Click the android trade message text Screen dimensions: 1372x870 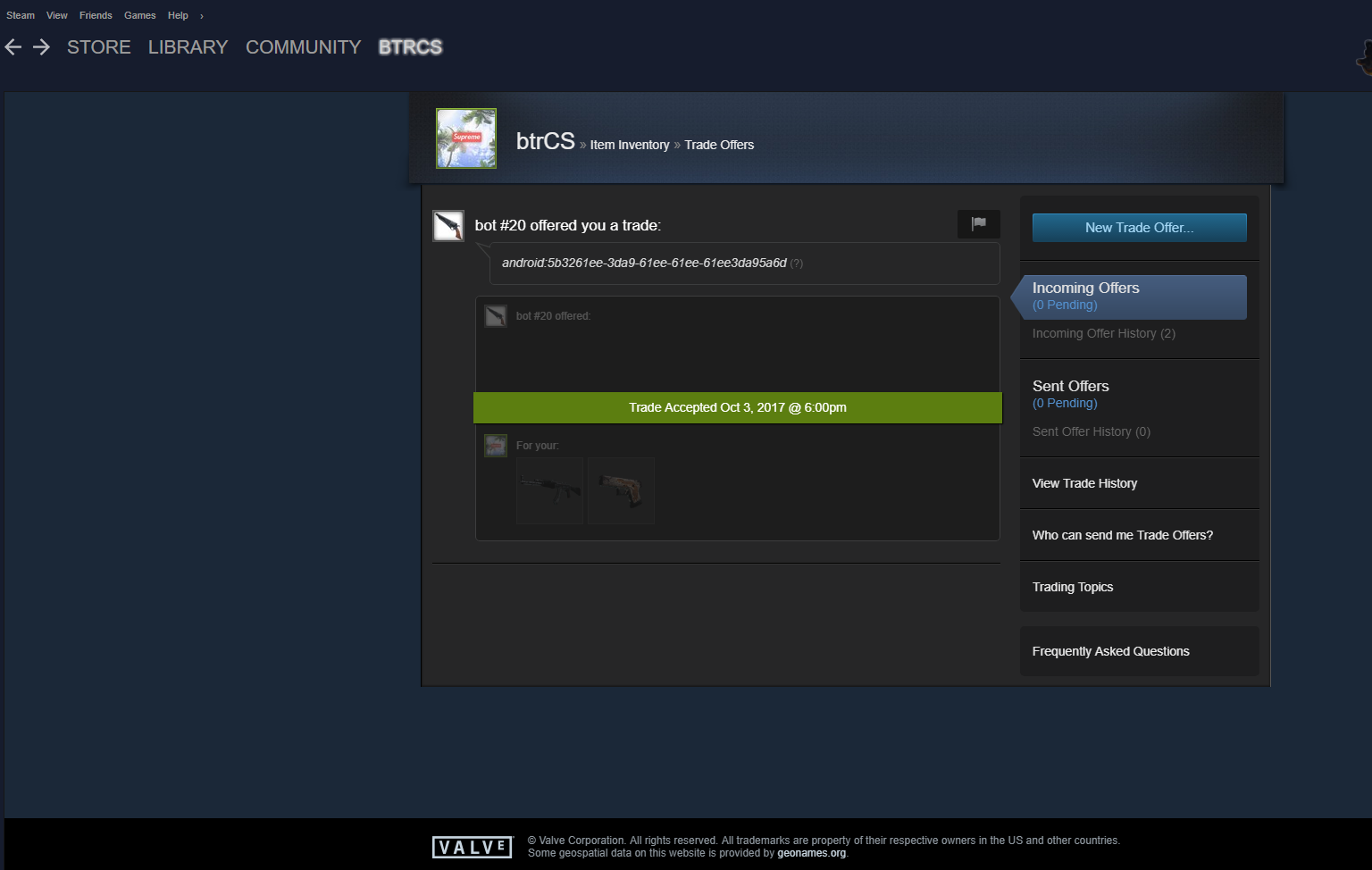(x=644, y=263)
